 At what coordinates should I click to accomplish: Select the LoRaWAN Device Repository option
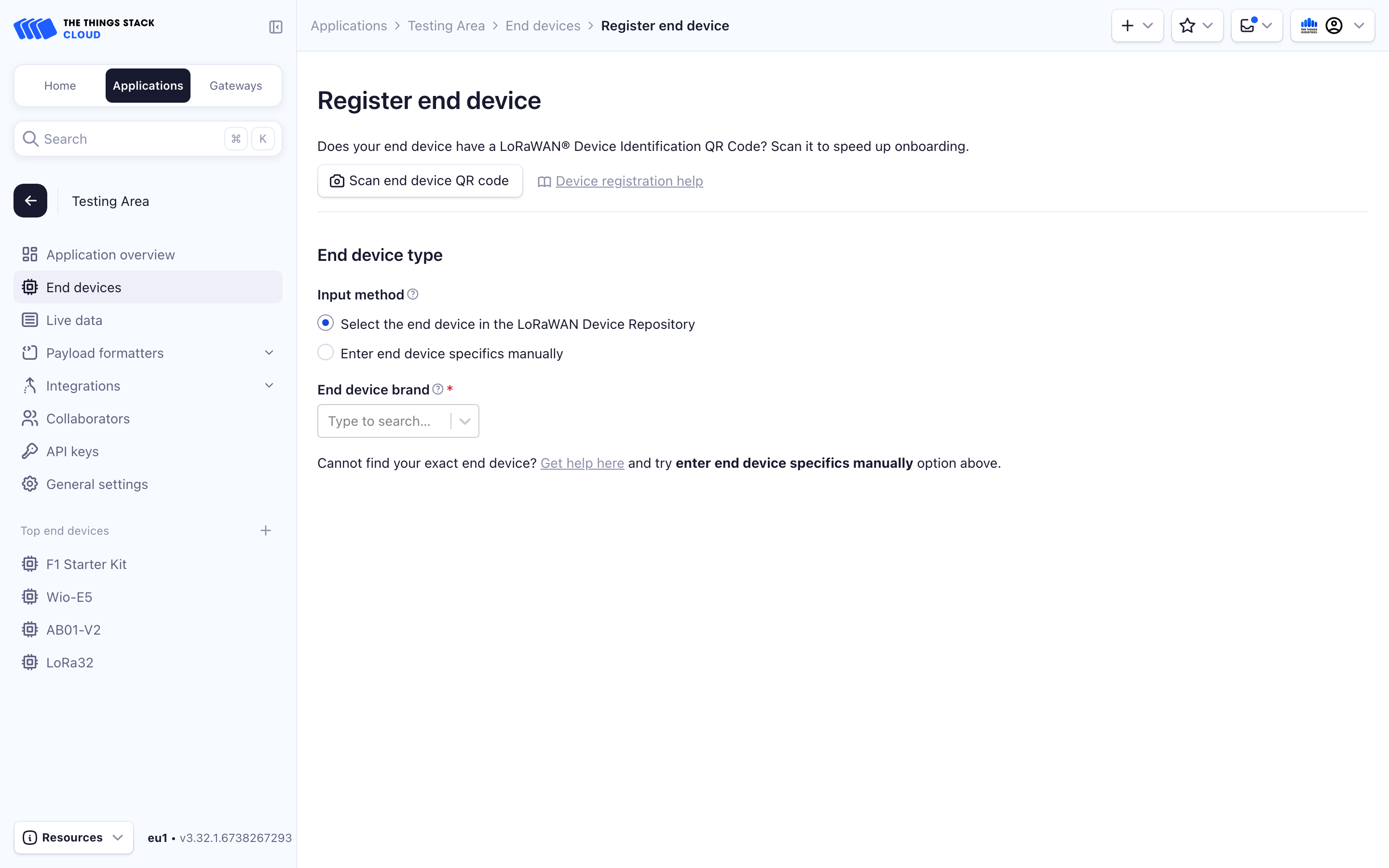(326, 323)
